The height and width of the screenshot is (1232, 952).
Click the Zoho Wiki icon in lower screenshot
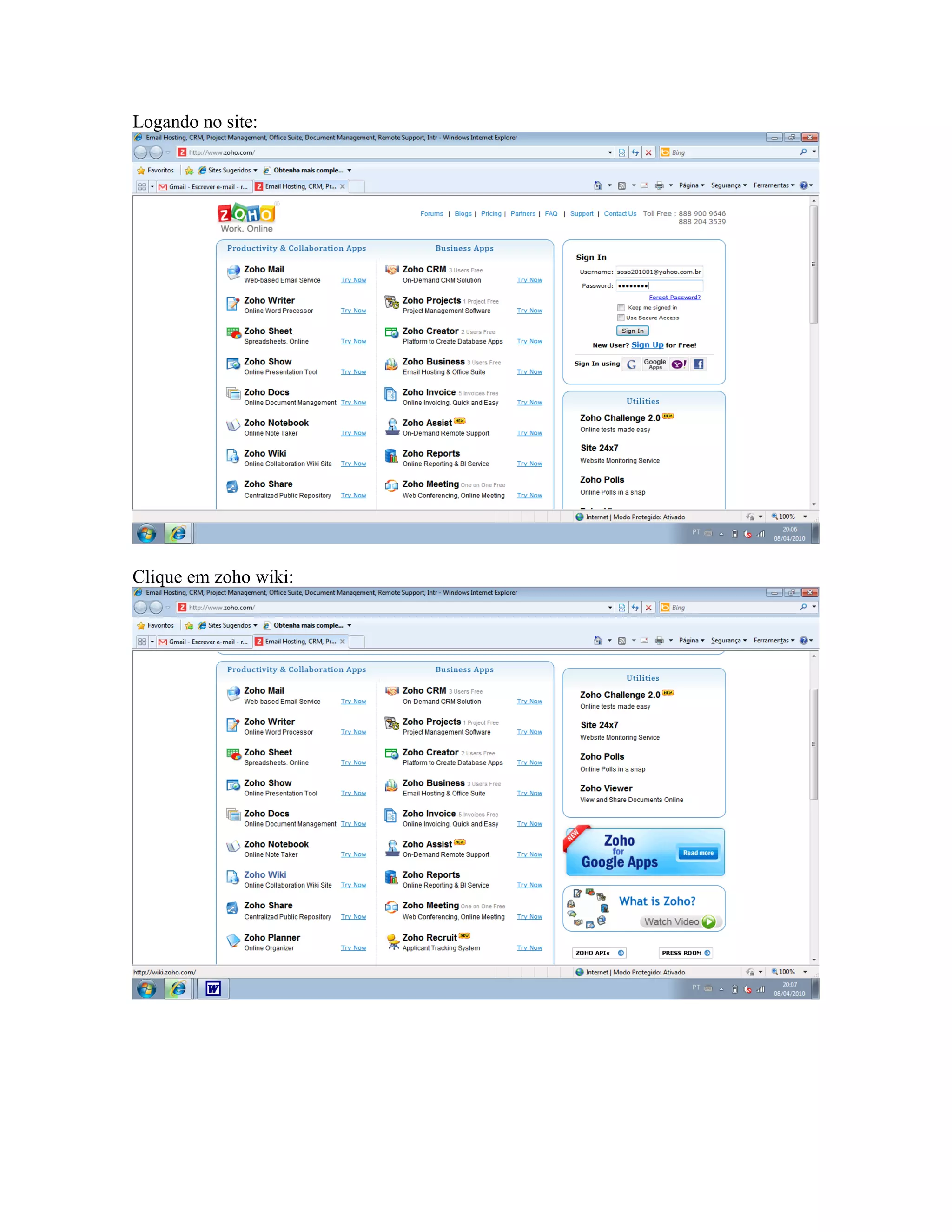coord(232,878)
